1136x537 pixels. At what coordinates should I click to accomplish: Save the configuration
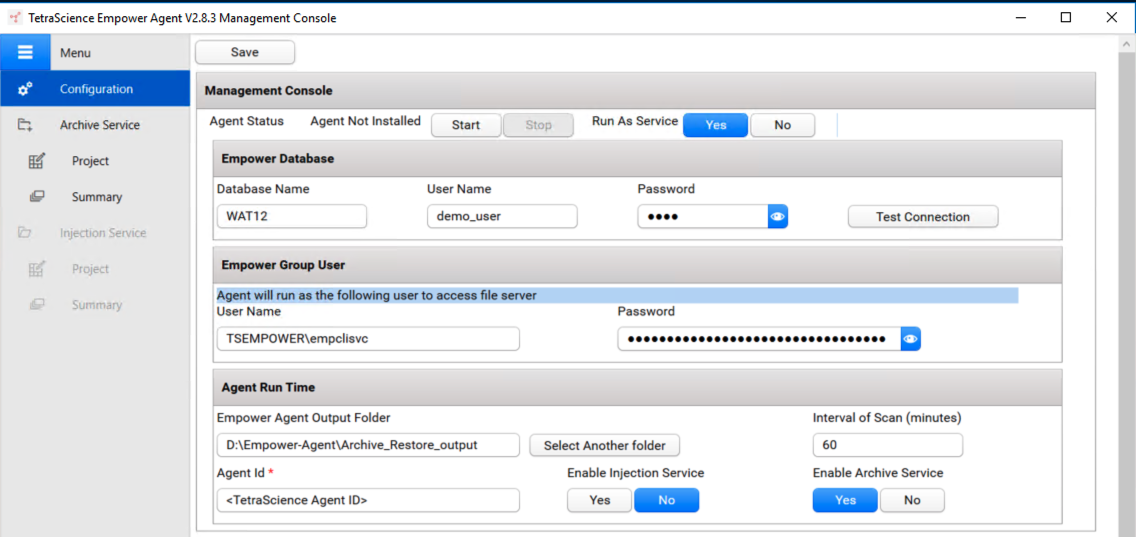pyautogui.click(x=245, y=52)
